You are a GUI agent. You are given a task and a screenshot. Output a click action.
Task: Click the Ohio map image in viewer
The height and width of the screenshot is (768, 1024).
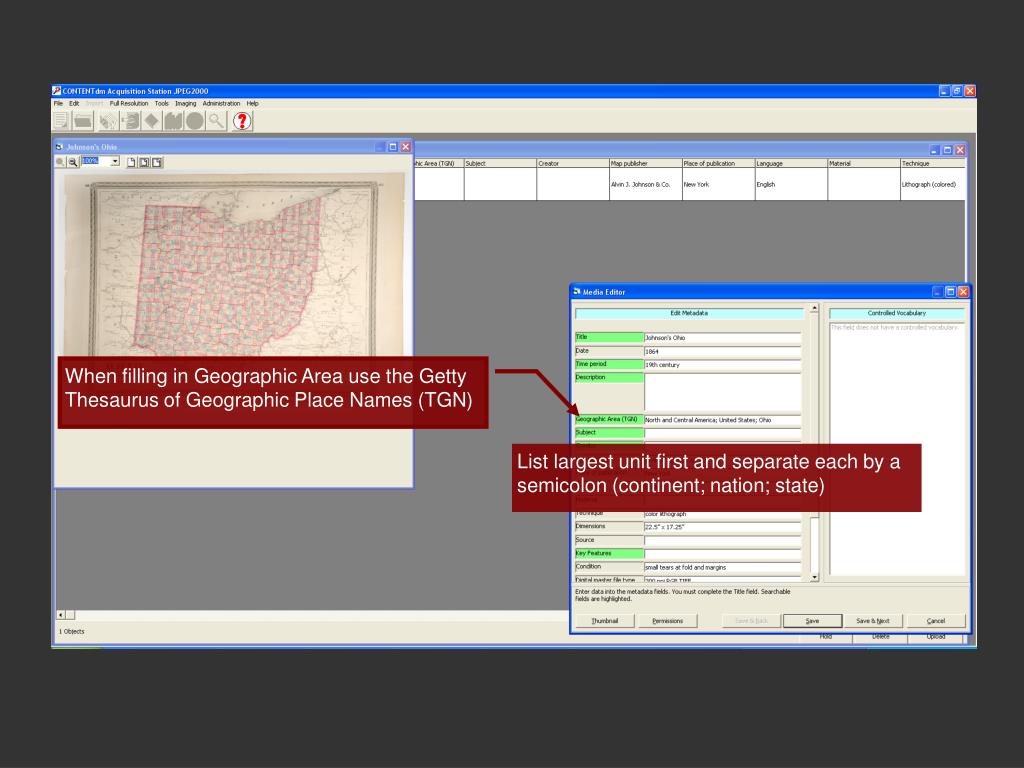(x=234, y=265)
